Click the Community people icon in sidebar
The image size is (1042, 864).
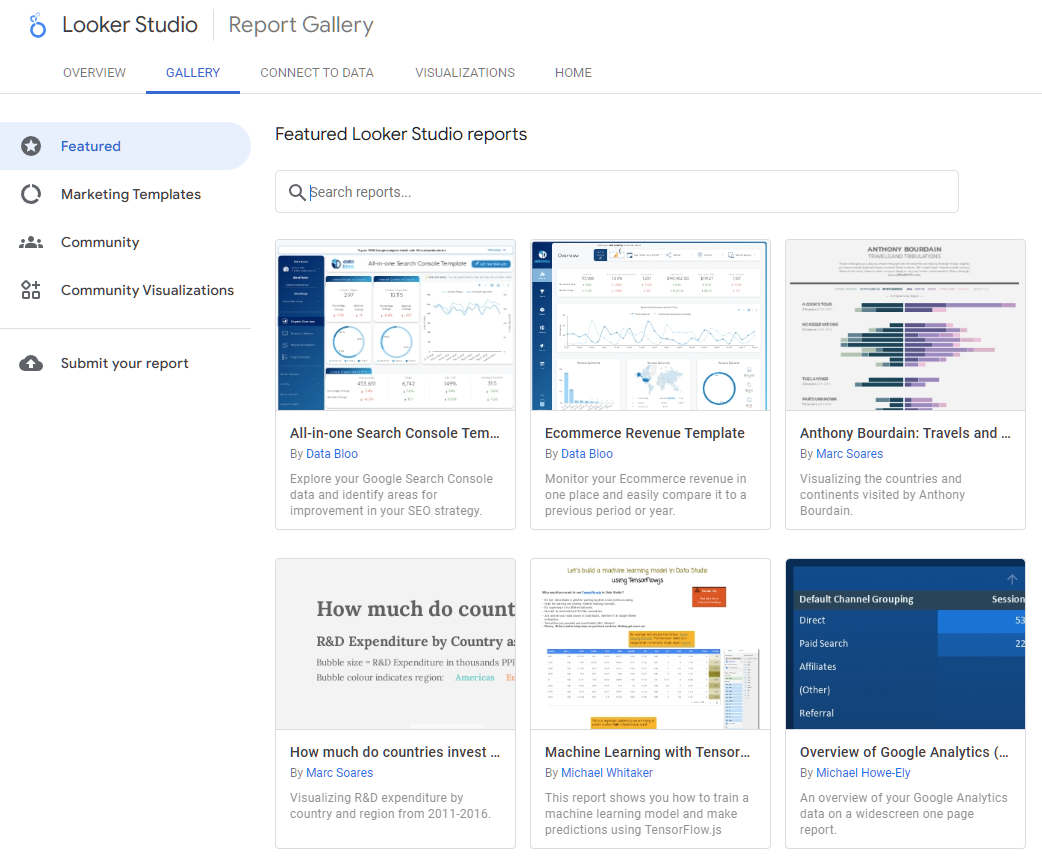coord(31,242)
